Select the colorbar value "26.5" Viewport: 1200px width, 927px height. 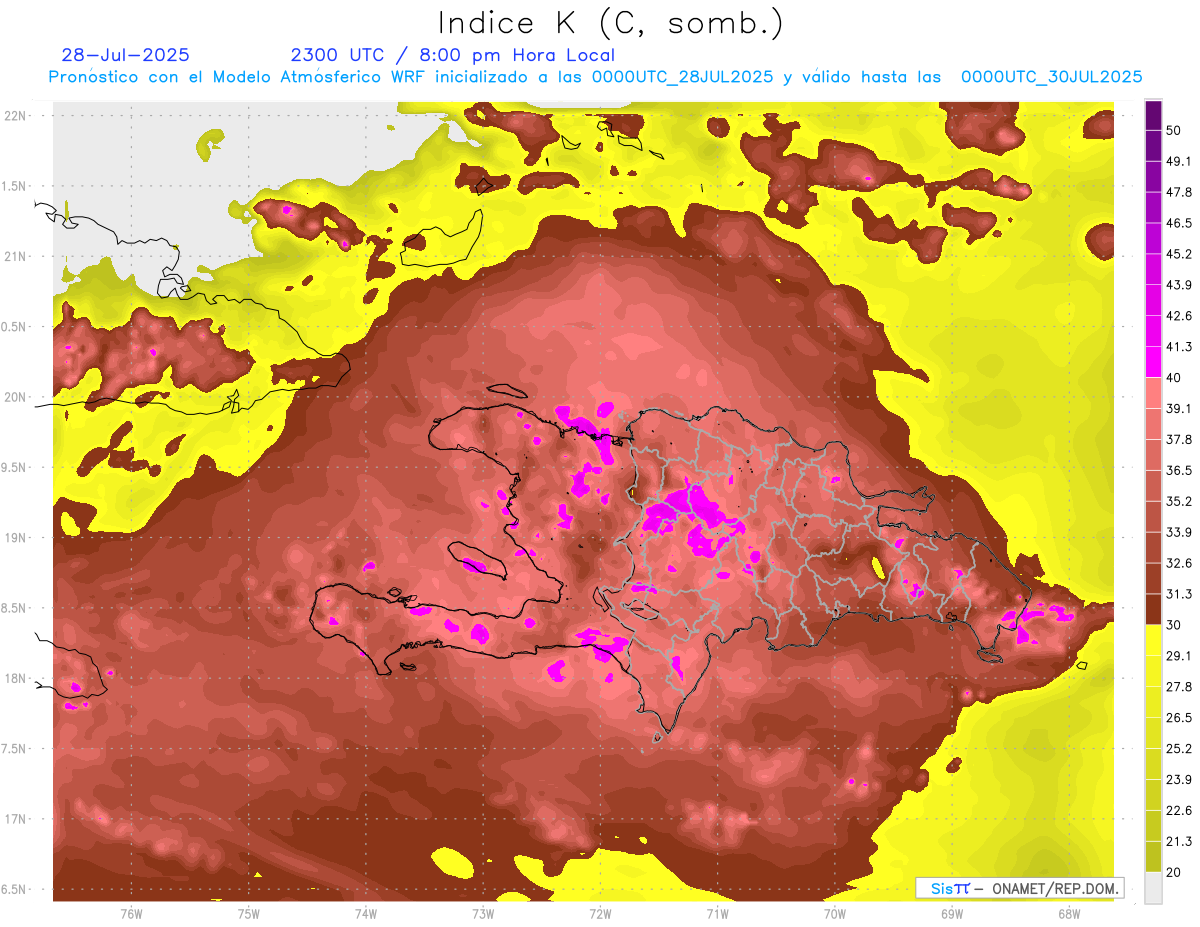click(x=1178, y=718)
